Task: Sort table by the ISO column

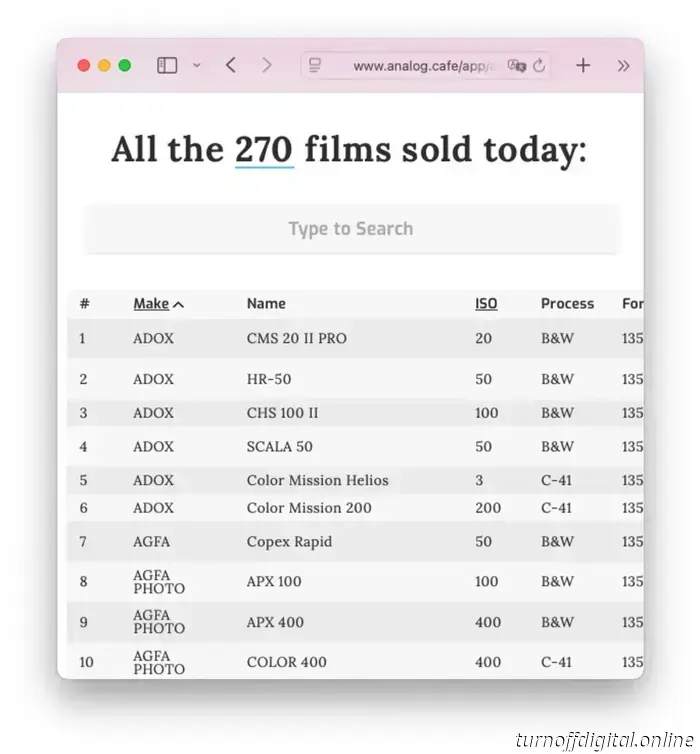Action: (x=486, y=304)
